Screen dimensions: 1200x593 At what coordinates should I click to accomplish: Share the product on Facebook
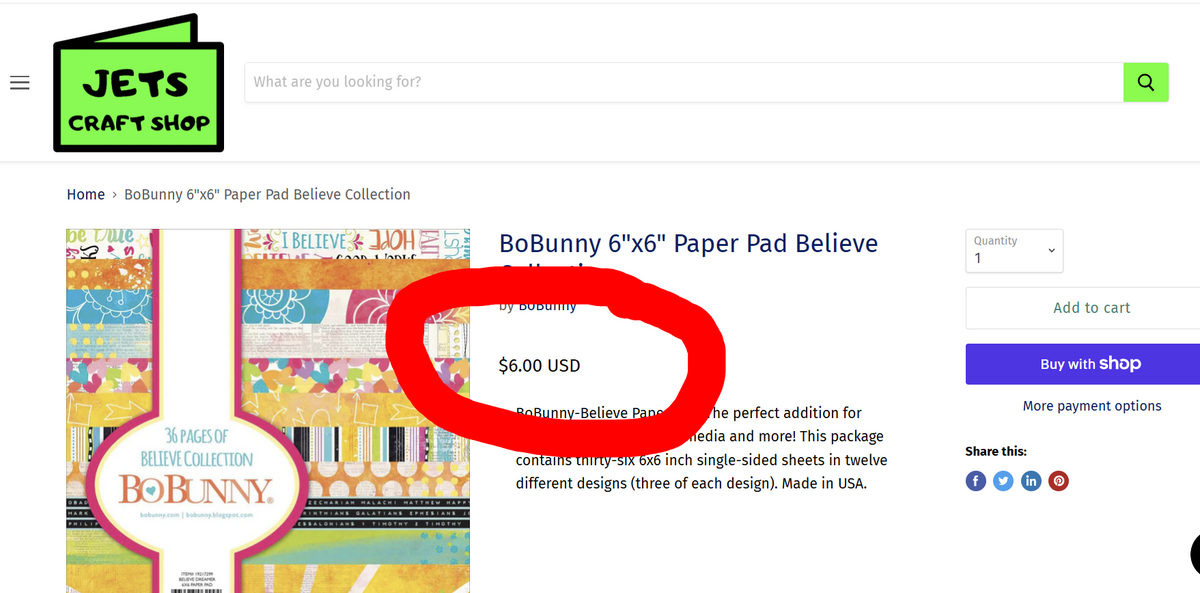[975, 481]
